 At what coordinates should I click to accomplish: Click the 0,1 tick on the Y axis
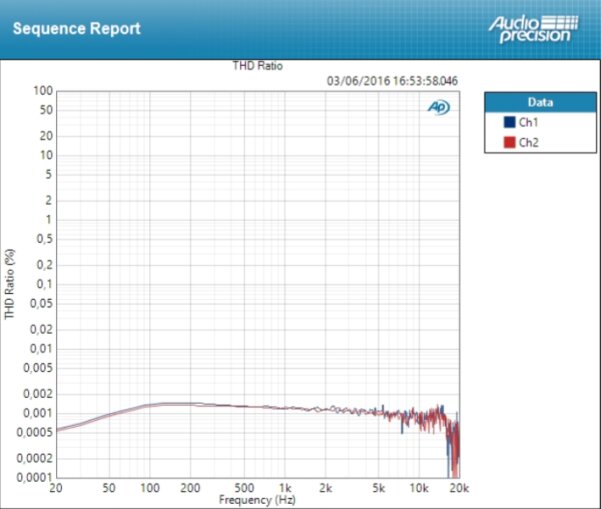(x=44, y=284)
